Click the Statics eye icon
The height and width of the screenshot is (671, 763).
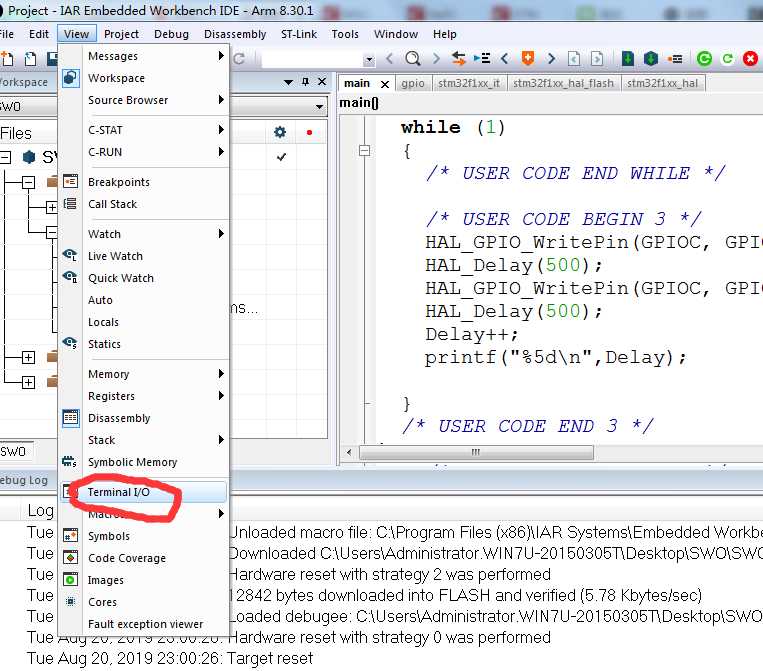(x=70, y=343)
